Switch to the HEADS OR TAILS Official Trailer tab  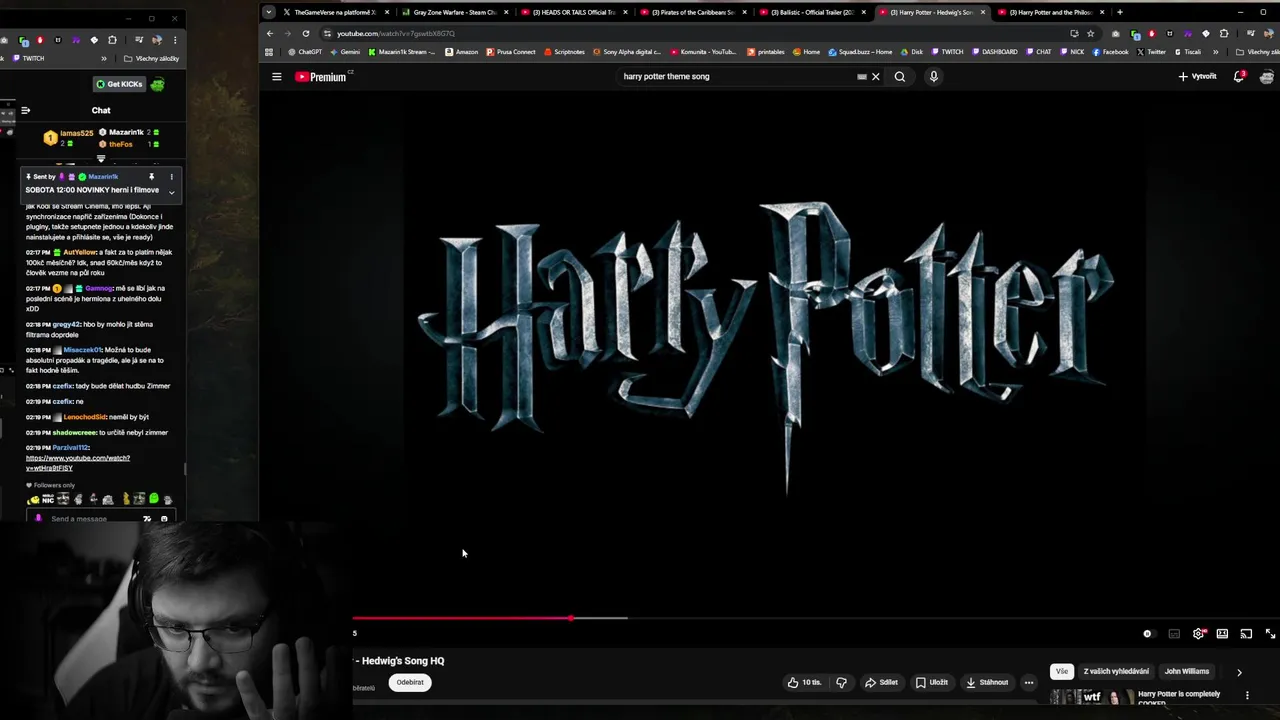[x=574, y=12]
